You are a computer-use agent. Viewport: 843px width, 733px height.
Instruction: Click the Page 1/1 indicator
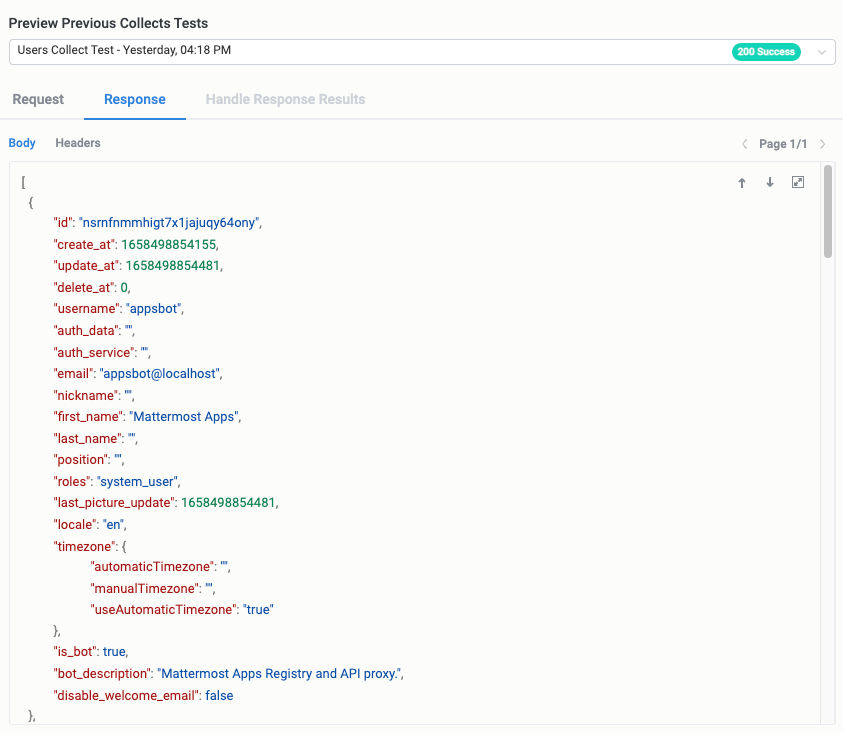[783, 144]
